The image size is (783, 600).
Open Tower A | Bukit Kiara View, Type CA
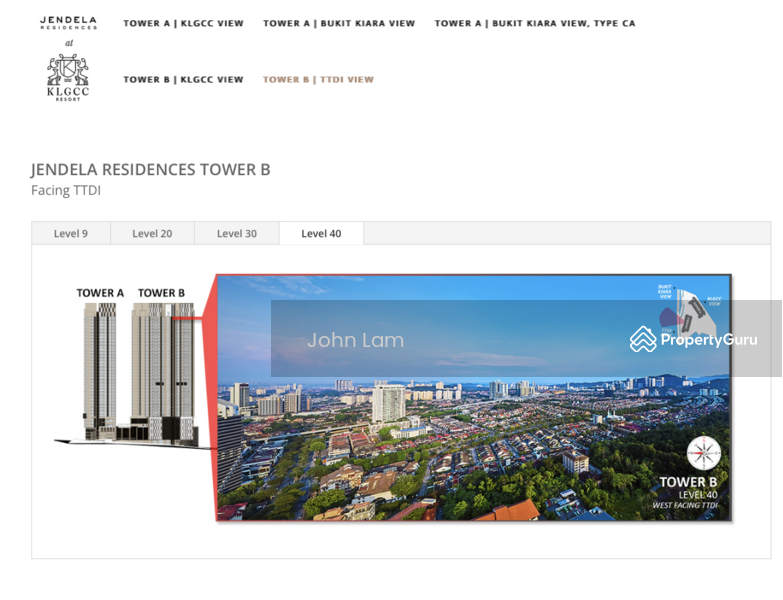pyautogui.click(x=535, y=23)
